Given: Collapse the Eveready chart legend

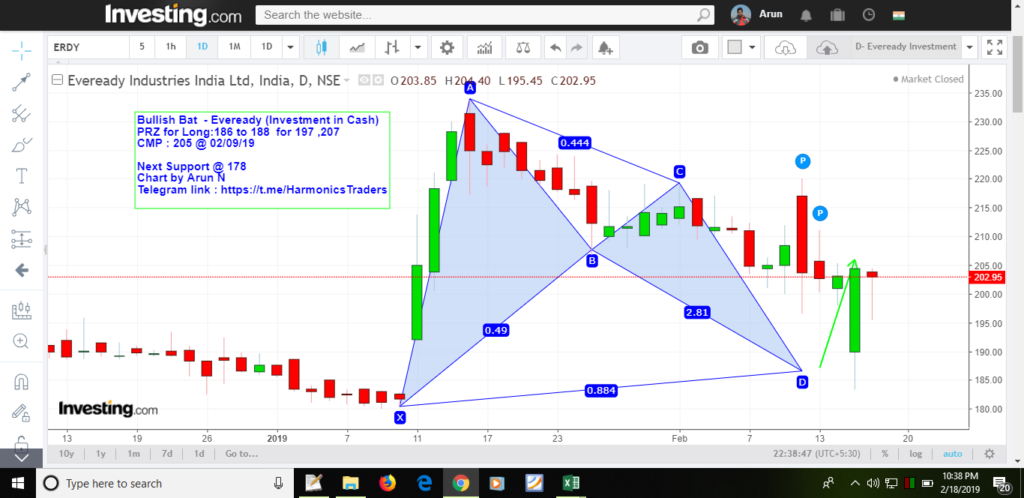Looking at the screenshot, I should (x=57, y=80).
